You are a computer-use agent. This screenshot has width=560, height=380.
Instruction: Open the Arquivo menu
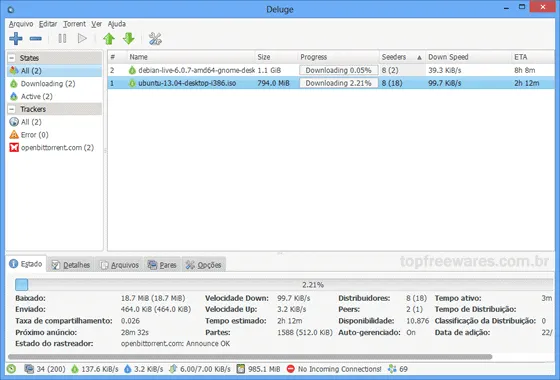21,24
